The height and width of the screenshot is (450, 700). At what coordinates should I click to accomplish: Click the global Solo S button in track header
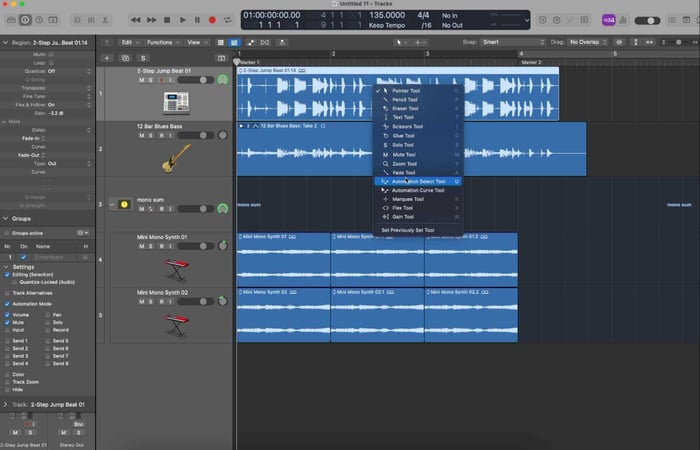143,58
